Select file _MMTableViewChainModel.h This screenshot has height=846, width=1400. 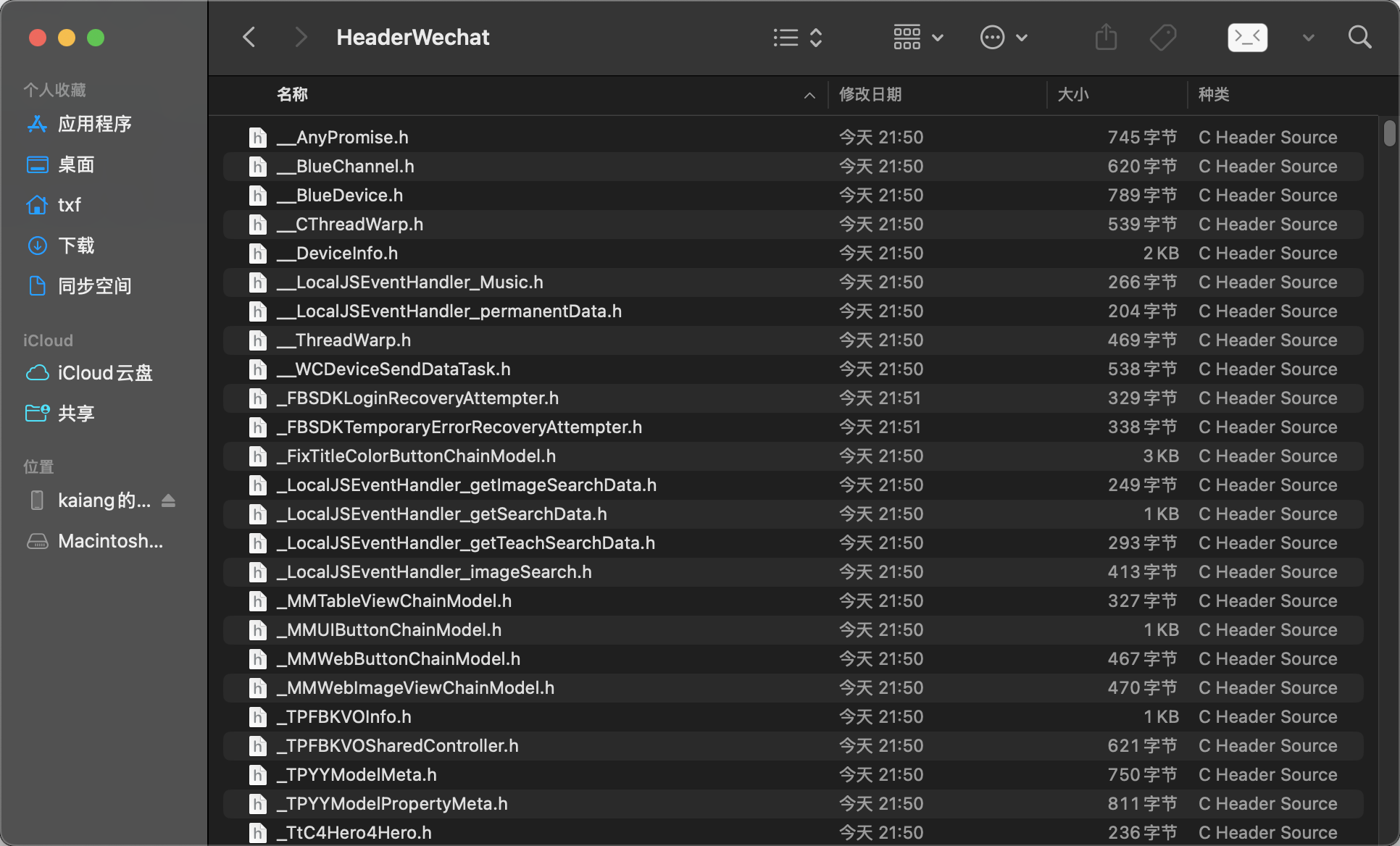[793, 600]
